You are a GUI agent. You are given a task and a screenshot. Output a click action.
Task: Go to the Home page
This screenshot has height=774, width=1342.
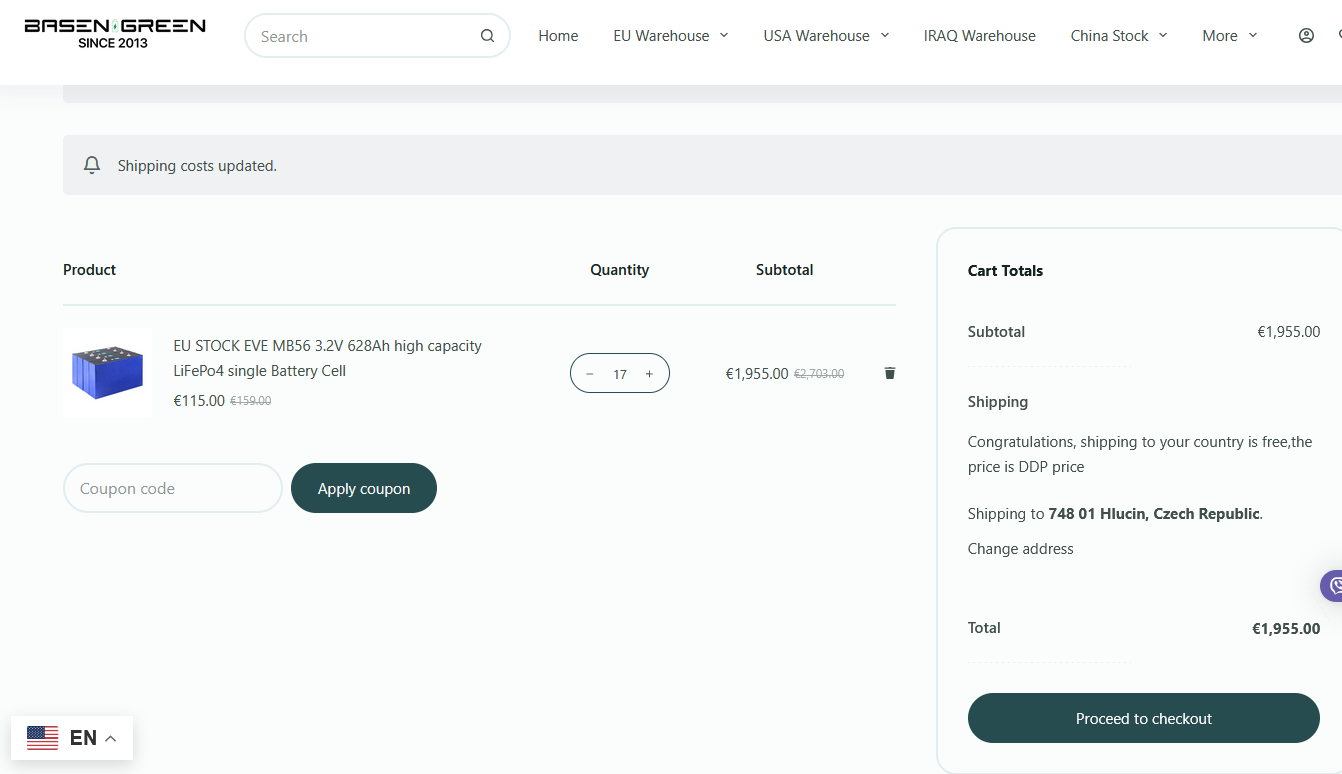(558, 36)
